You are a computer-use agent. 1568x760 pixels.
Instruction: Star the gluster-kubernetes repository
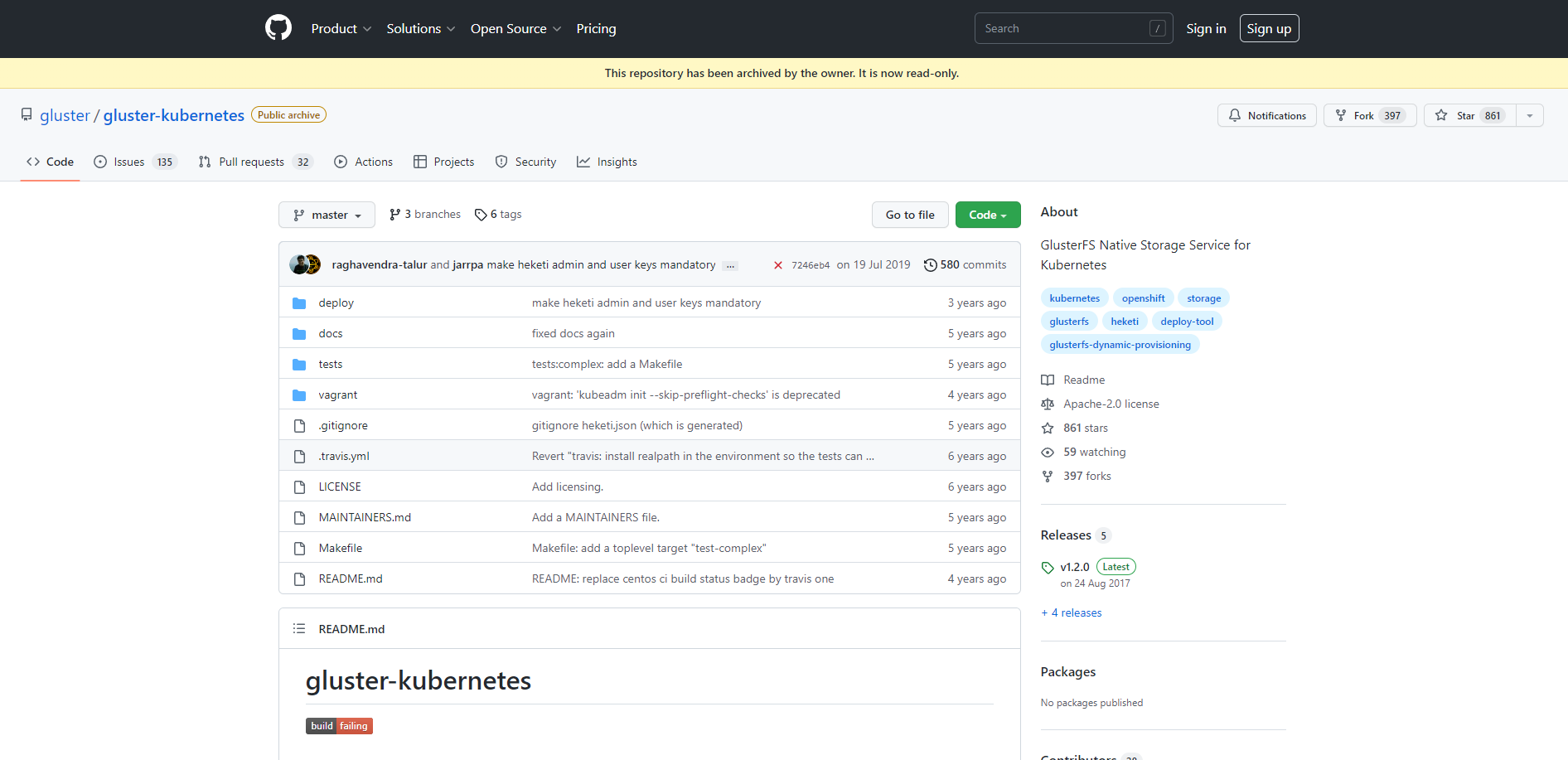[1470, 116]
